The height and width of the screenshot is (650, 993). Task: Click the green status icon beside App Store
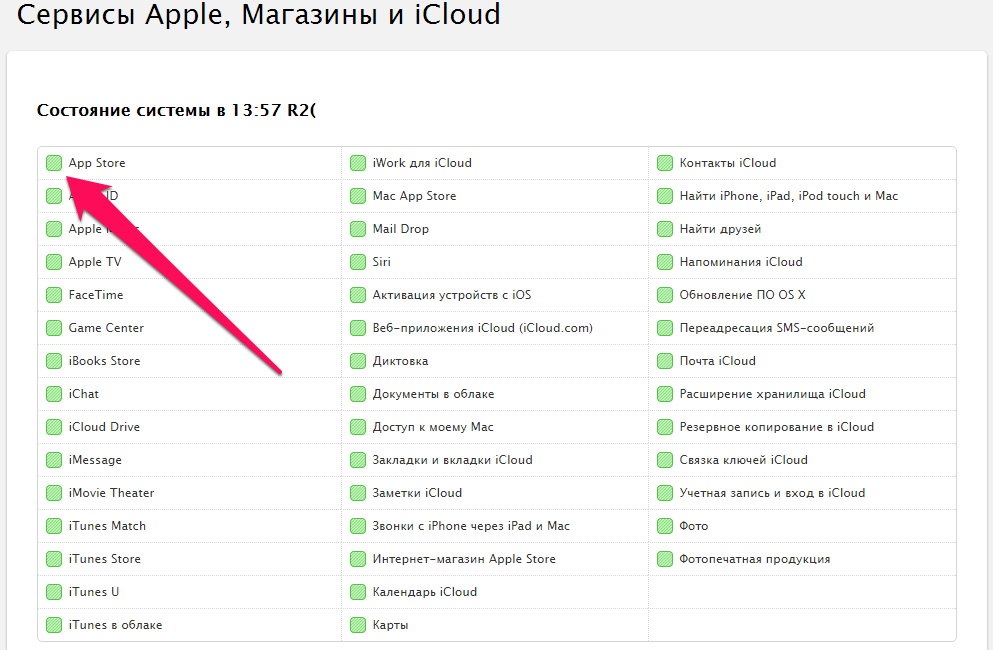(x=54, y=163)
